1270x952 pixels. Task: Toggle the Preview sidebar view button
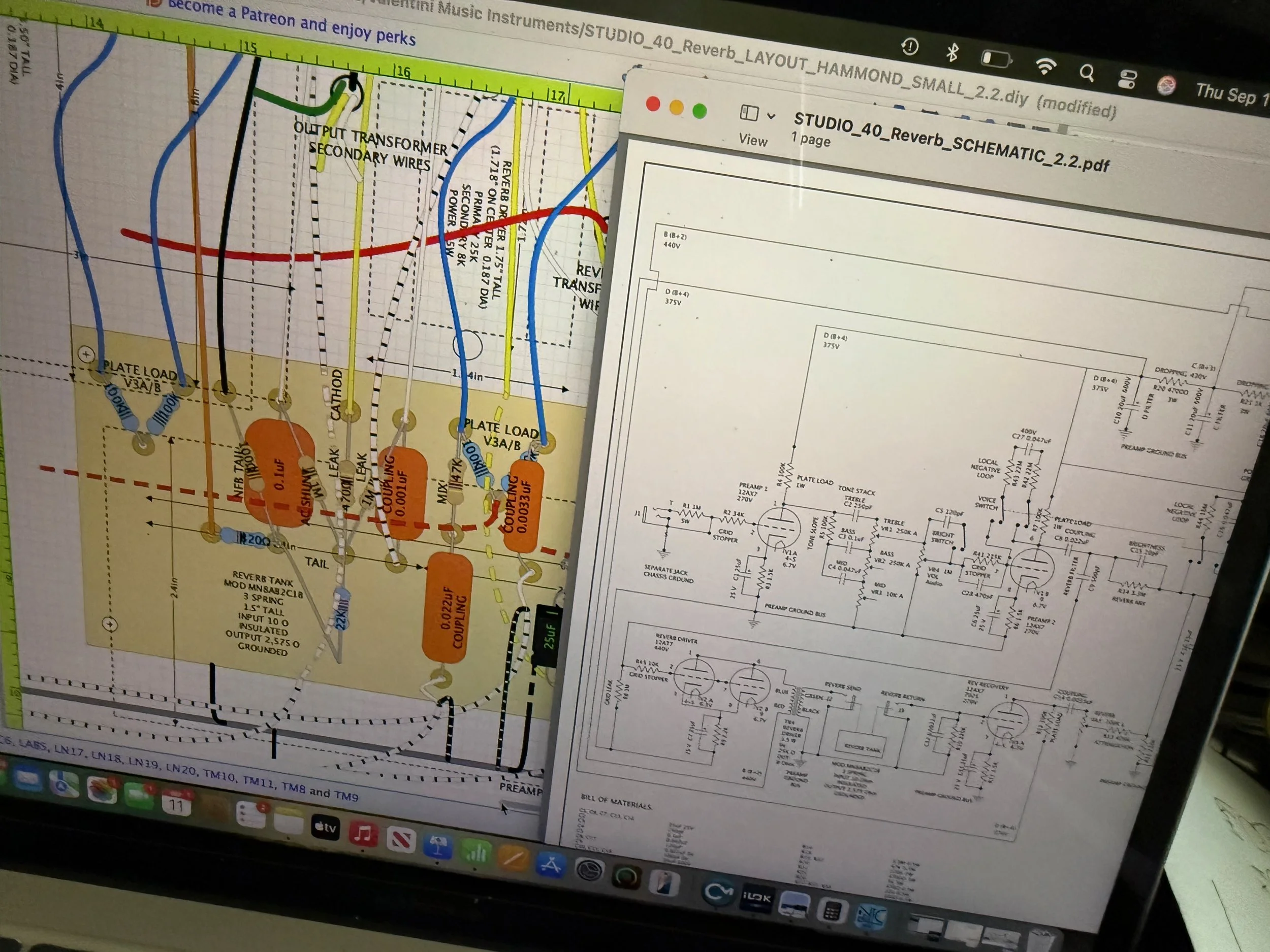click(749, 113)
